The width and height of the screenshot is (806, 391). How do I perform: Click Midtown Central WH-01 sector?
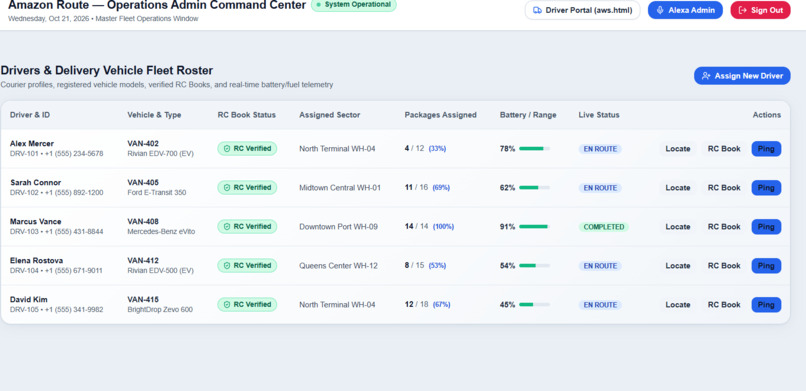(340, 188)
